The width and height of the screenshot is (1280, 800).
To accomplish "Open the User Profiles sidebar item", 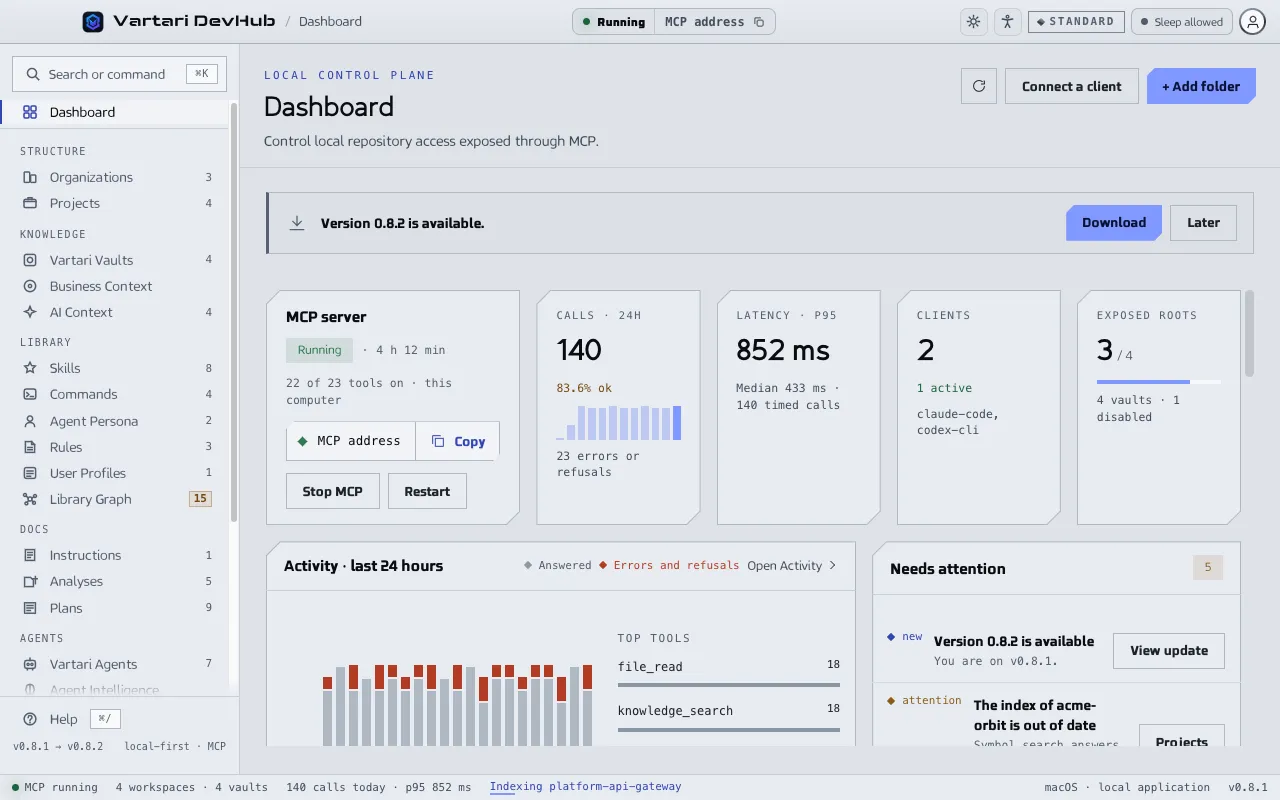I will (115, 473).
